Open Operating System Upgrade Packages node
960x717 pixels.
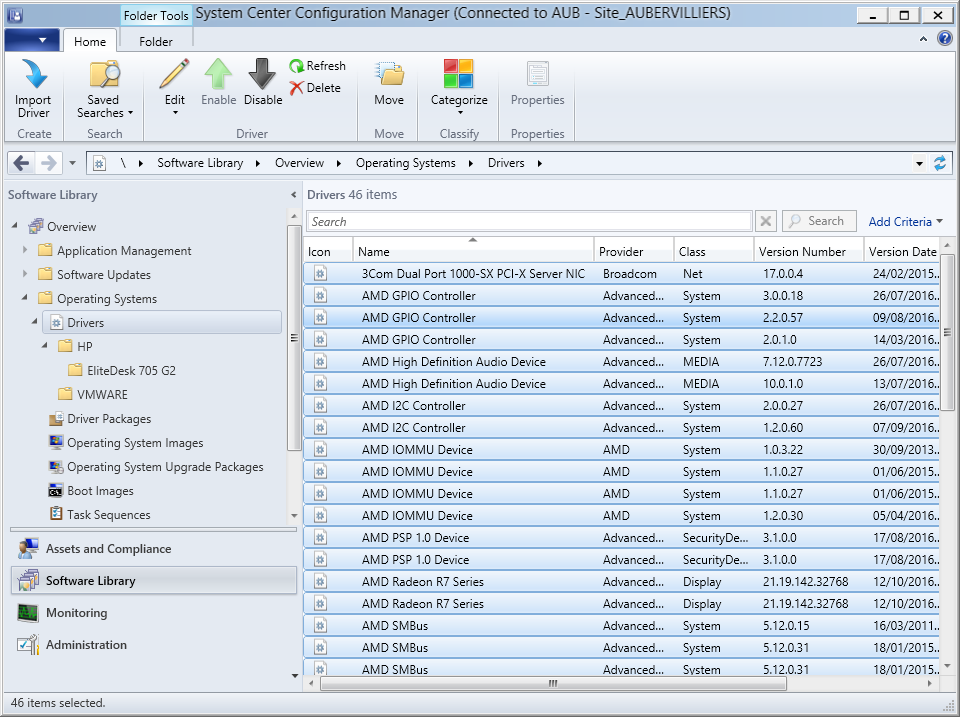[156, 467]
